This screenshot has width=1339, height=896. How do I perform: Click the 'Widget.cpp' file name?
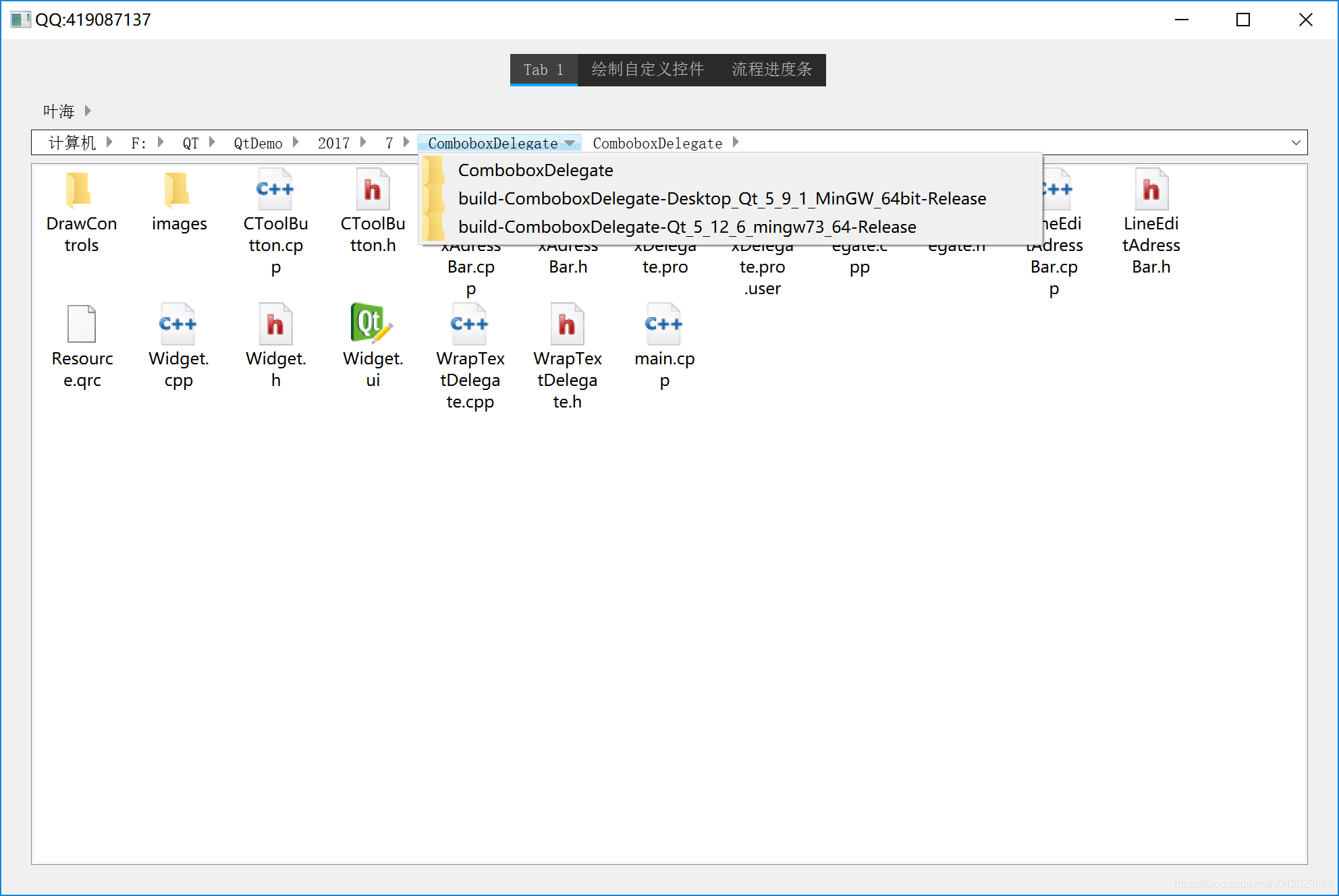(x=179, y=369)
